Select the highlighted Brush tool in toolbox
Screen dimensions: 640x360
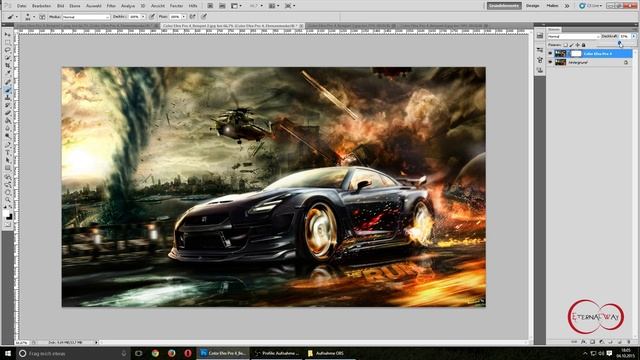tap(8, 90)
